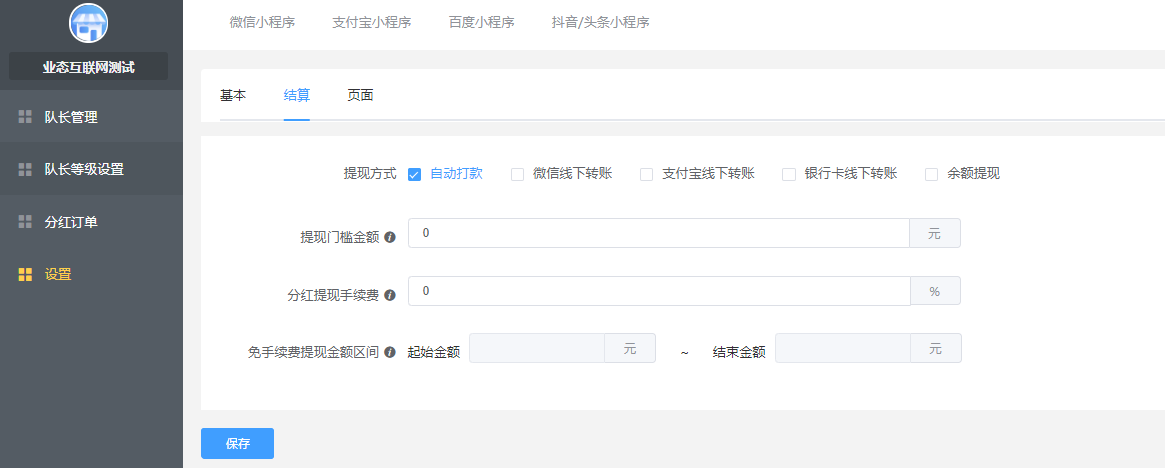Click the store avatar logo
The image size is (1165, 468).
click(x=88, y=23)
